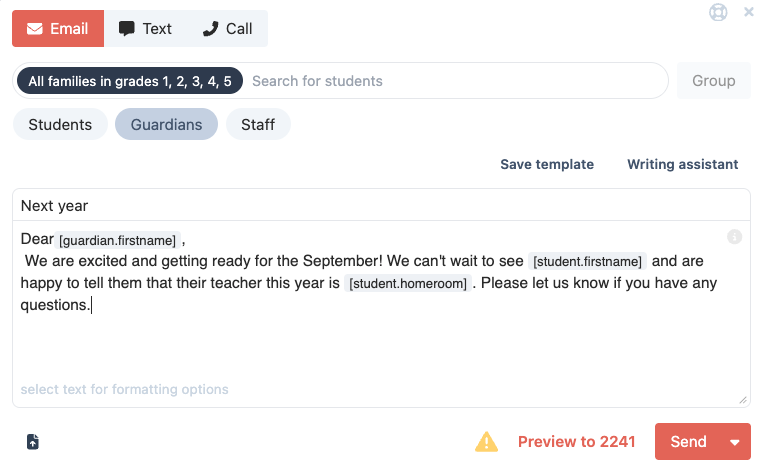This screenshot has width=762, height=467.
Task: Click the Search for students field
Action: pos(450,81)
